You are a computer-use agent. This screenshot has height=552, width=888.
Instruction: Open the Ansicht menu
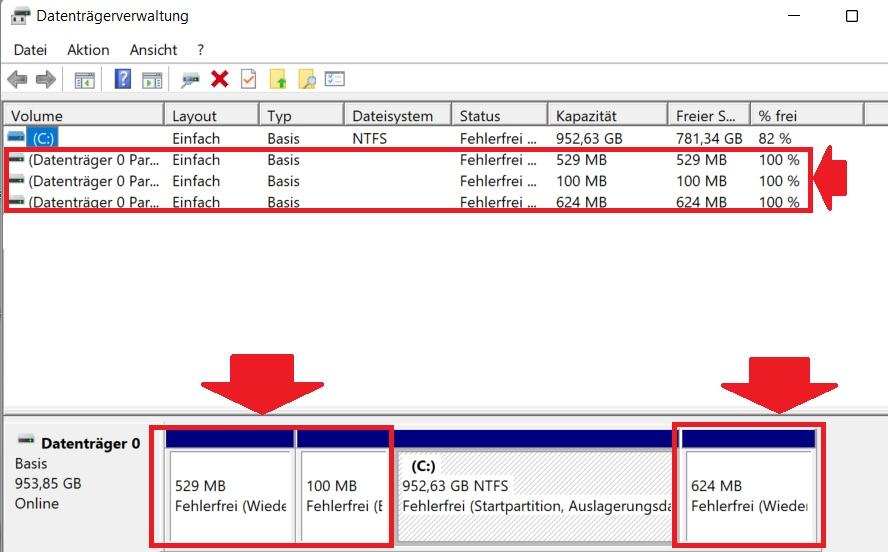pyautogui.click(x=153, y=50)
